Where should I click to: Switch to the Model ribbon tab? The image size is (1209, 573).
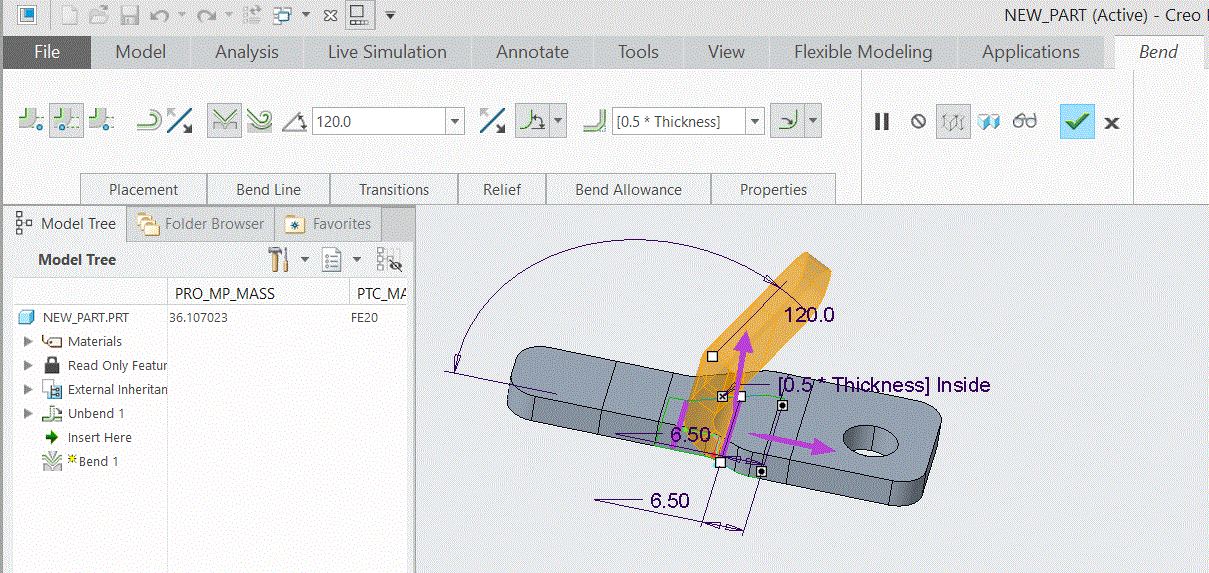pyautogui.click(x=140, y=52)
